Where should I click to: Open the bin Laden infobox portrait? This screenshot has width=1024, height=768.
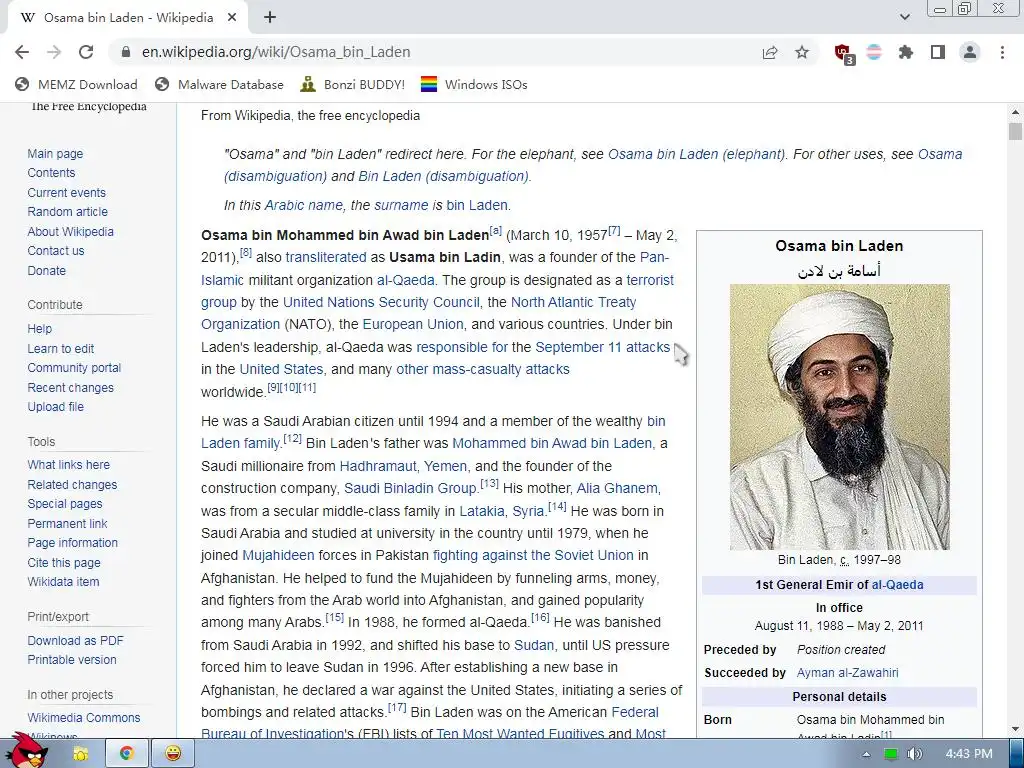tap(840, 417)
